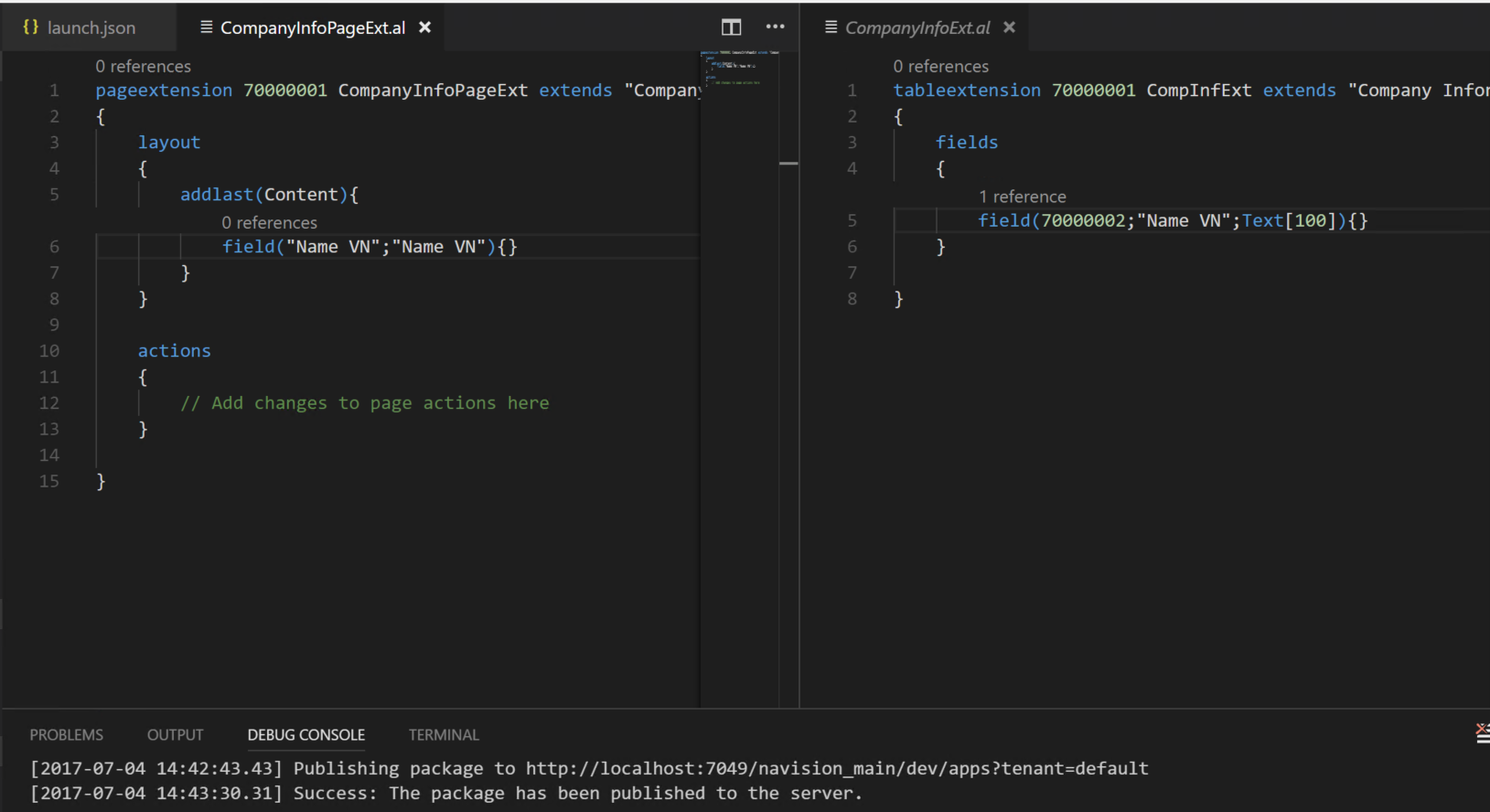
Task: Click the '1 reference' code lens
Action: [1023, 197]
